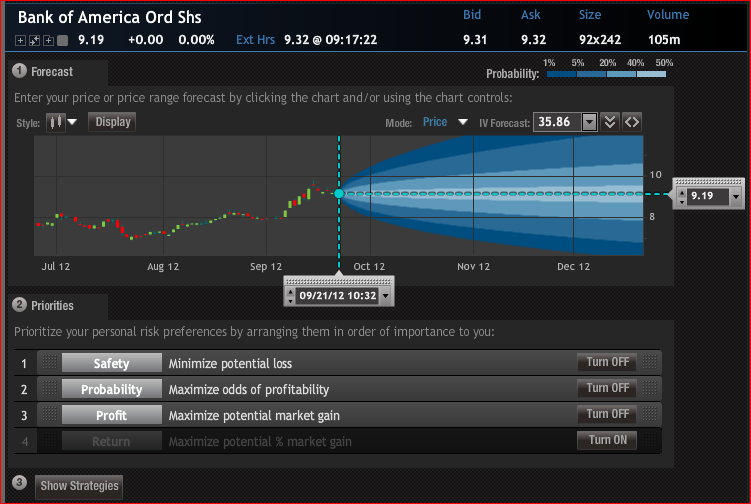Click the date field 09/21/12 10:32
The width and height of the screenshot is (751, 504).
(x=338, y=296)
